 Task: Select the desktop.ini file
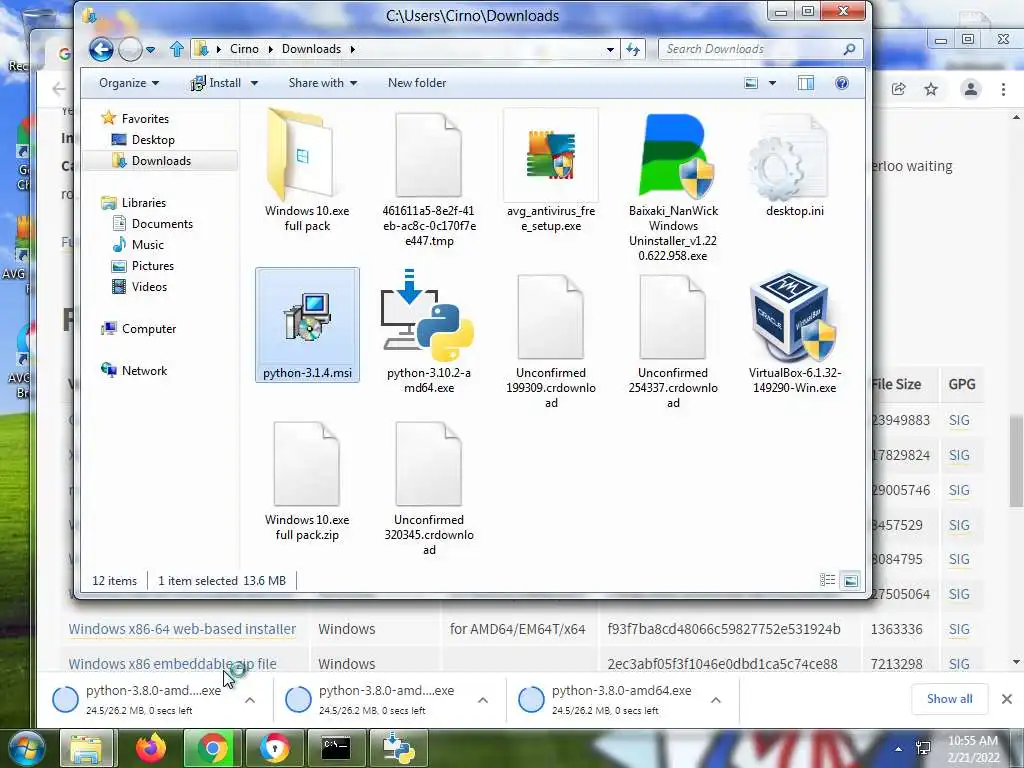pos(795,165)
